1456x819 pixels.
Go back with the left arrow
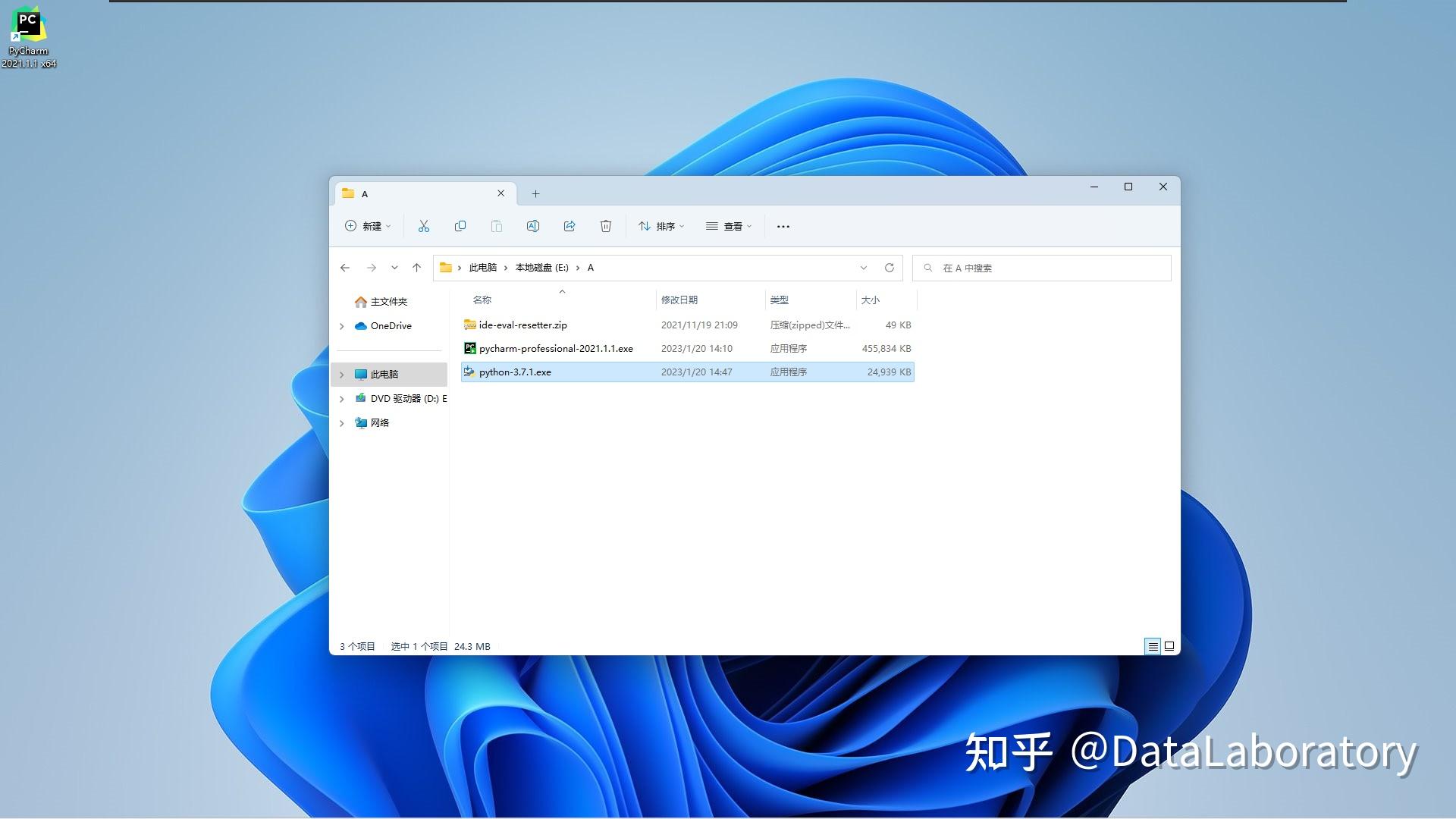345,268
